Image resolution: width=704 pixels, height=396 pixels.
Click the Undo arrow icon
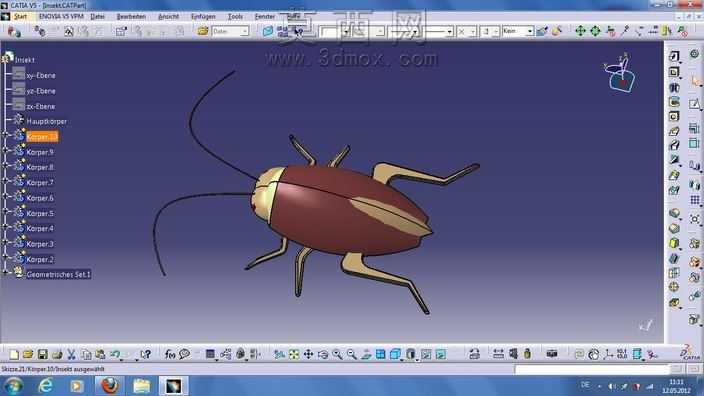[x=115, y=354]
